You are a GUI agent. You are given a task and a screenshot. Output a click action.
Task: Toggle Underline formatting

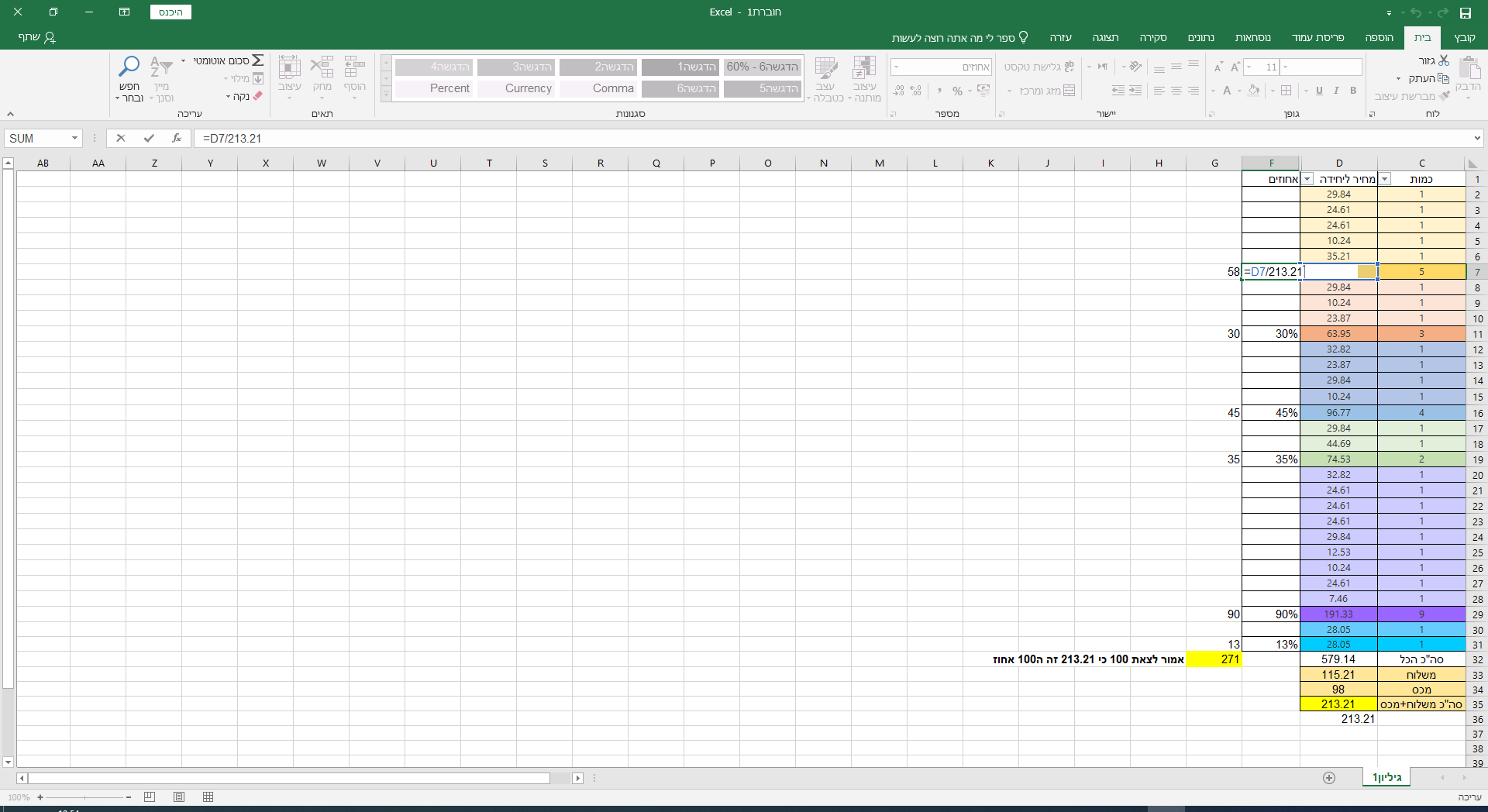pyautogui.click(x=1319, y=91)
